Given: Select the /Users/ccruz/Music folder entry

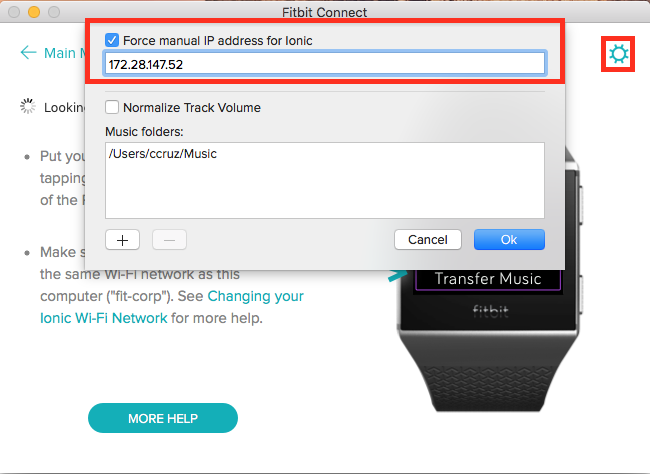Looking at the screenshot, I should (162, 154).
